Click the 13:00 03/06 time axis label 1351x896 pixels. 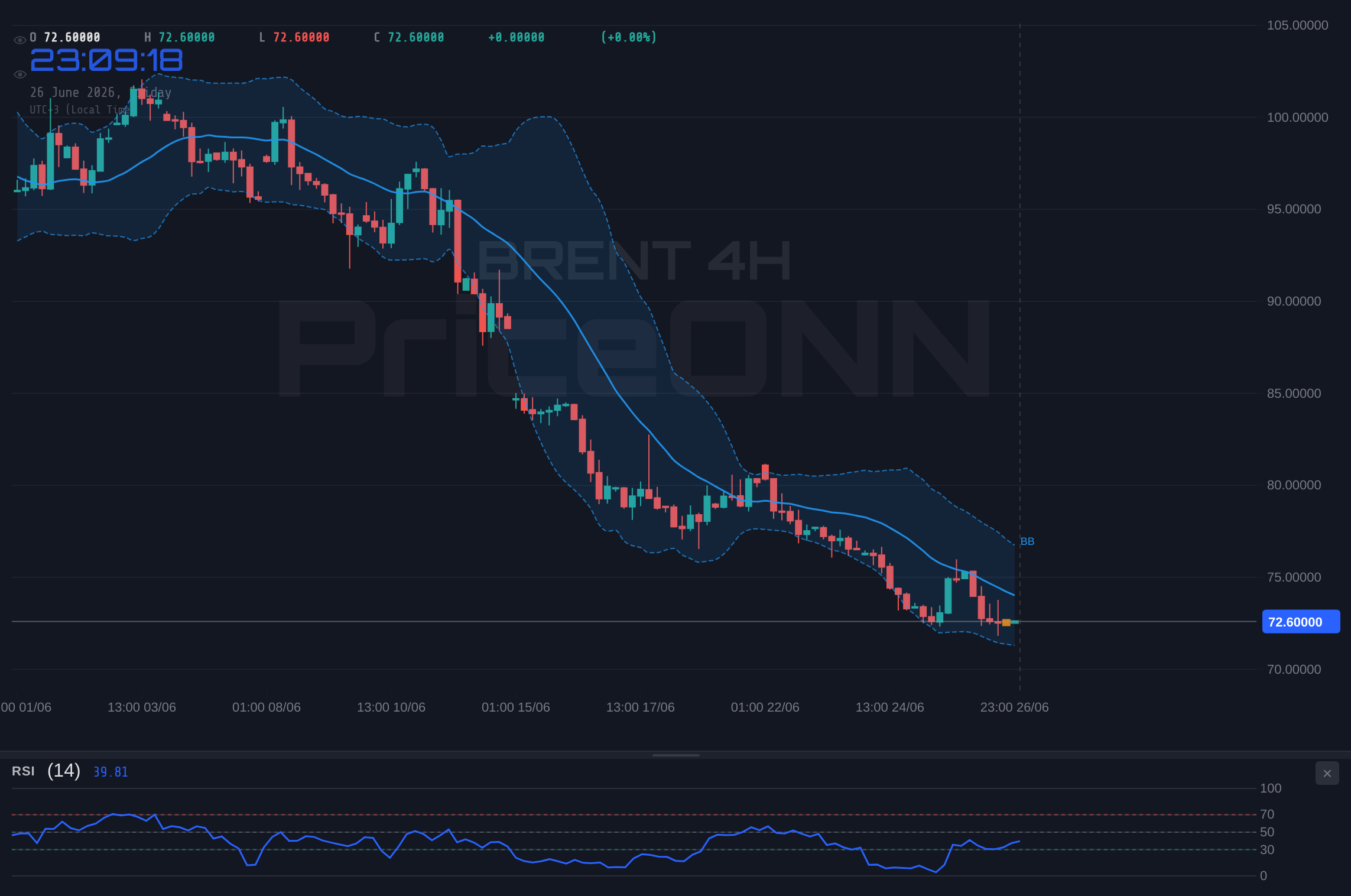tap(142, 707)
